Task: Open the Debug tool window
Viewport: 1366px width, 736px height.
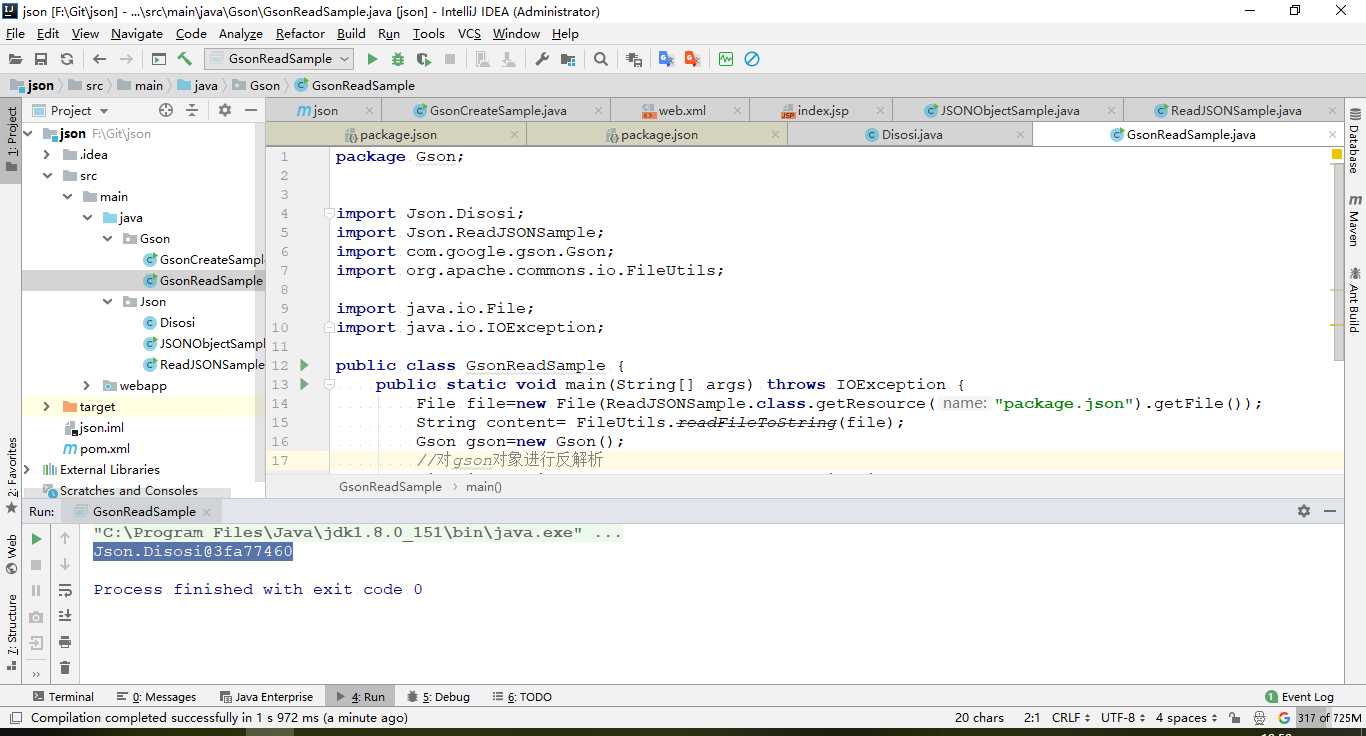Action: click(x=438, y=697)
